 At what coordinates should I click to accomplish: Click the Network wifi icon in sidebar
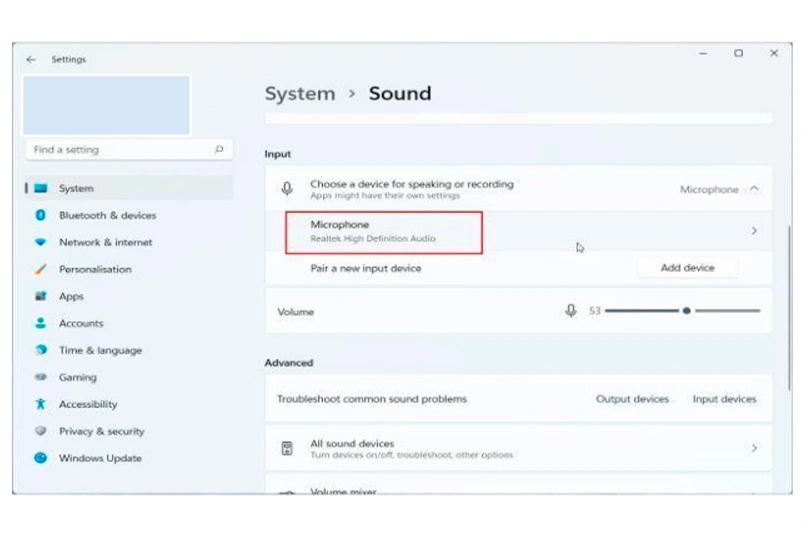(40, 242)
